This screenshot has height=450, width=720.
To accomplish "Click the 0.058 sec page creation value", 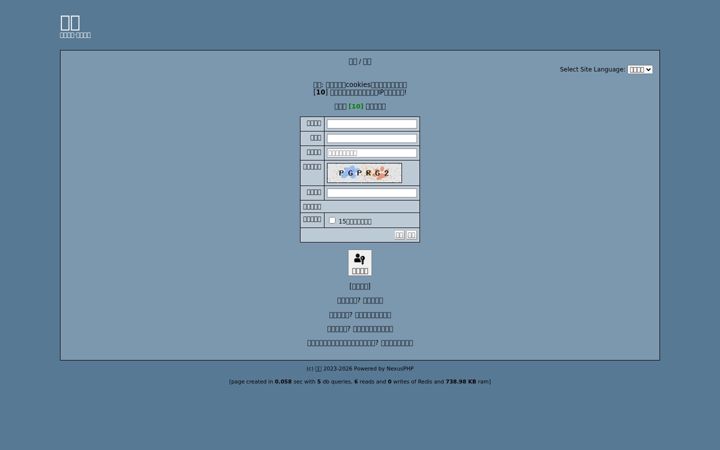I will click(283, 381).
